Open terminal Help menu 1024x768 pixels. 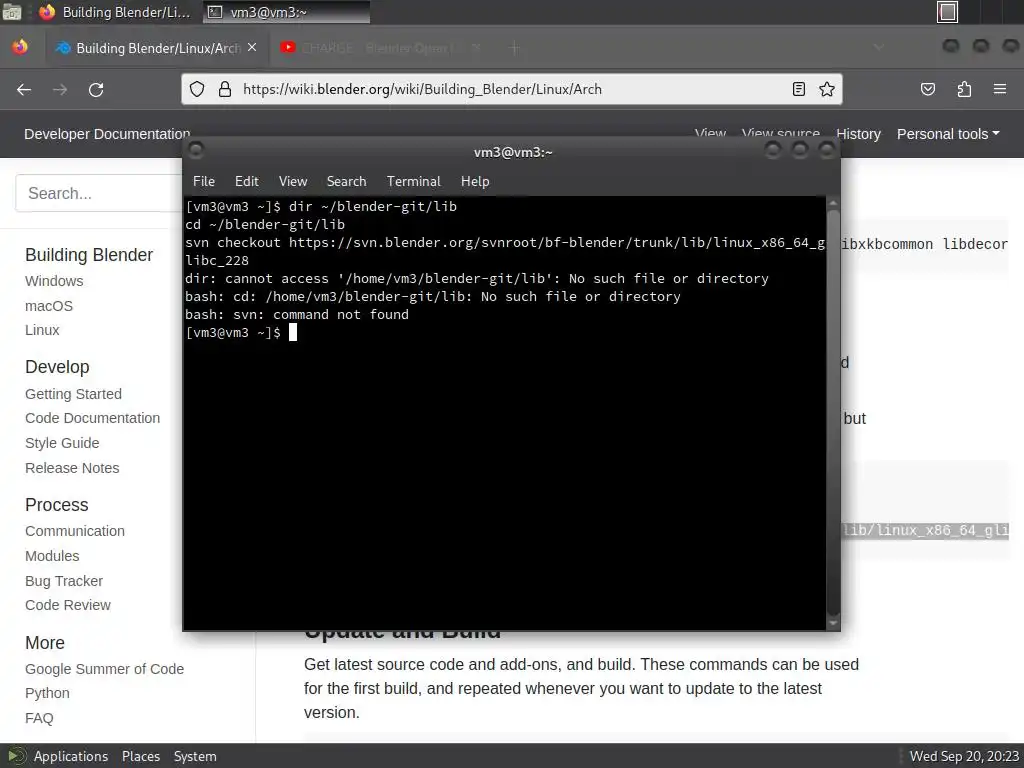point(475,182)
